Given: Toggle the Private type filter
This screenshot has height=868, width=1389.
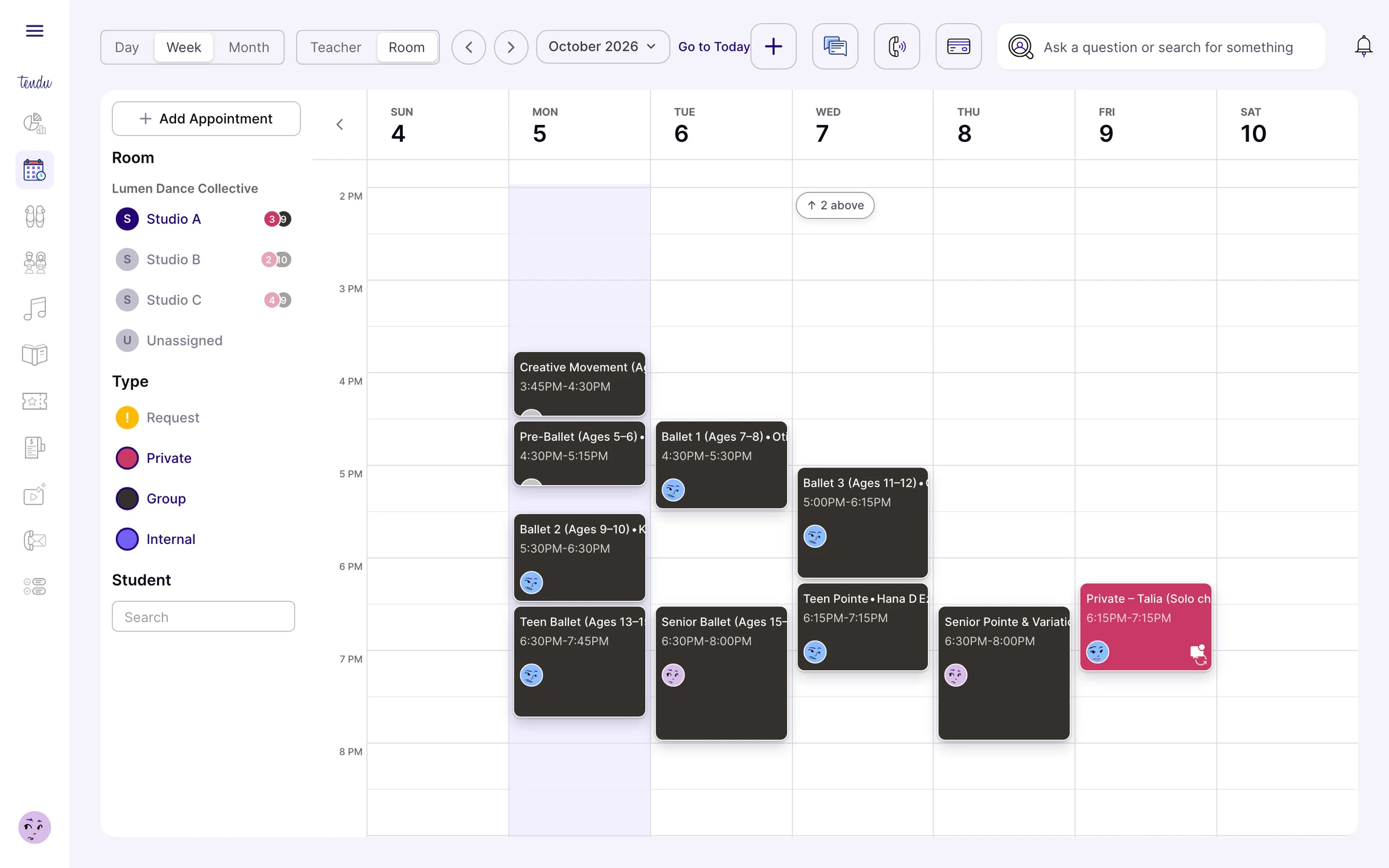Looking at the screenshot, I should (154, 458).
